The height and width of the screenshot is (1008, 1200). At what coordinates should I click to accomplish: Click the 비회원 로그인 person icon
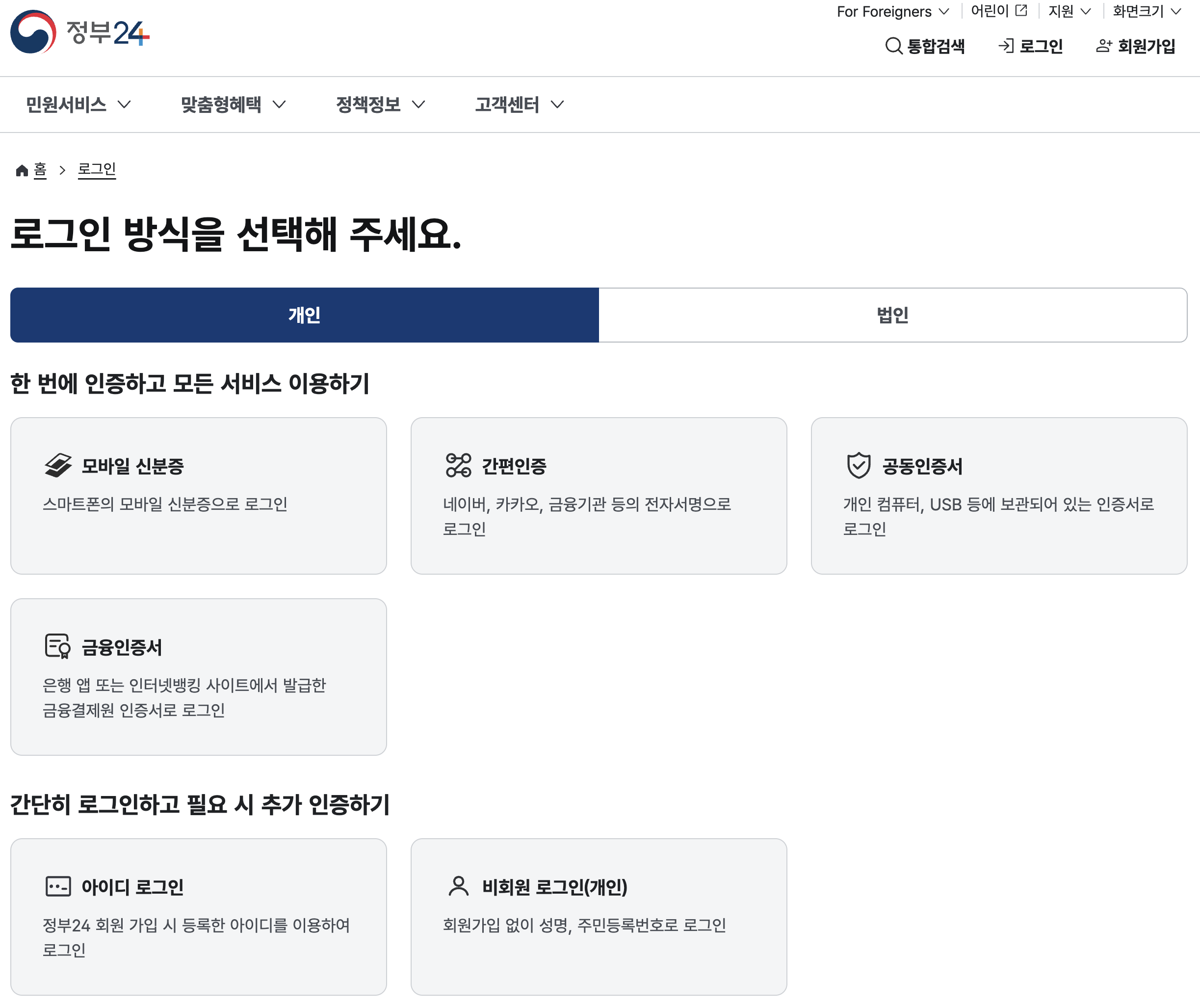tap(458, 886)
